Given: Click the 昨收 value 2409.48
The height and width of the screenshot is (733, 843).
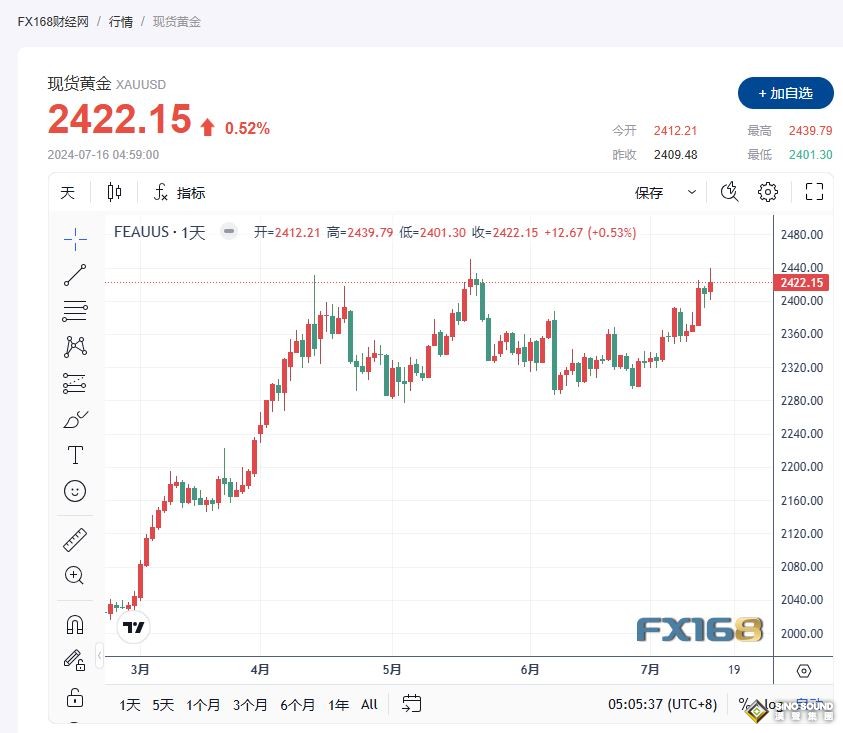Looking at the screenshot, I should coord(675,155).
